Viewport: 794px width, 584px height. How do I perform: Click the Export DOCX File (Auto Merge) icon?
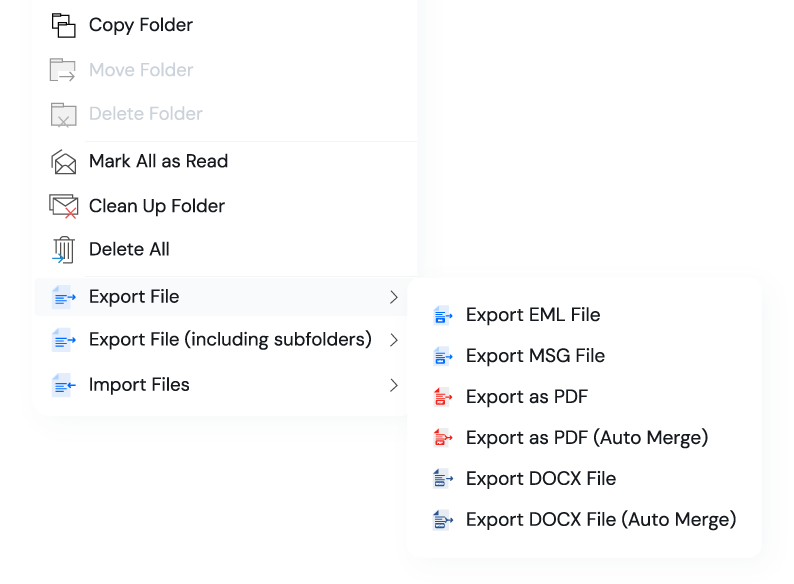click(x=443, y=520)
